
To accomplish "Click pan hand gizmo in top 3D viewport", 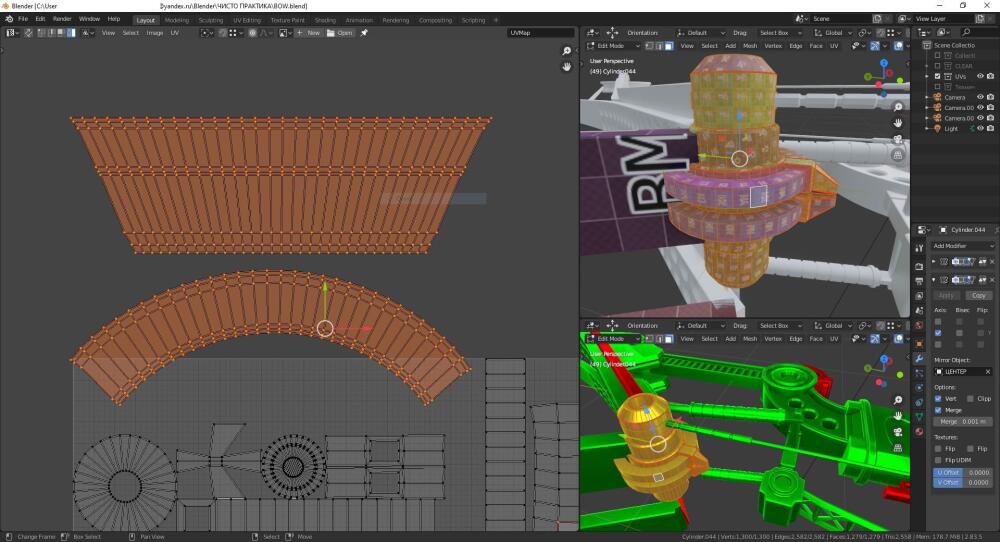I will click(x=898, y=123).
